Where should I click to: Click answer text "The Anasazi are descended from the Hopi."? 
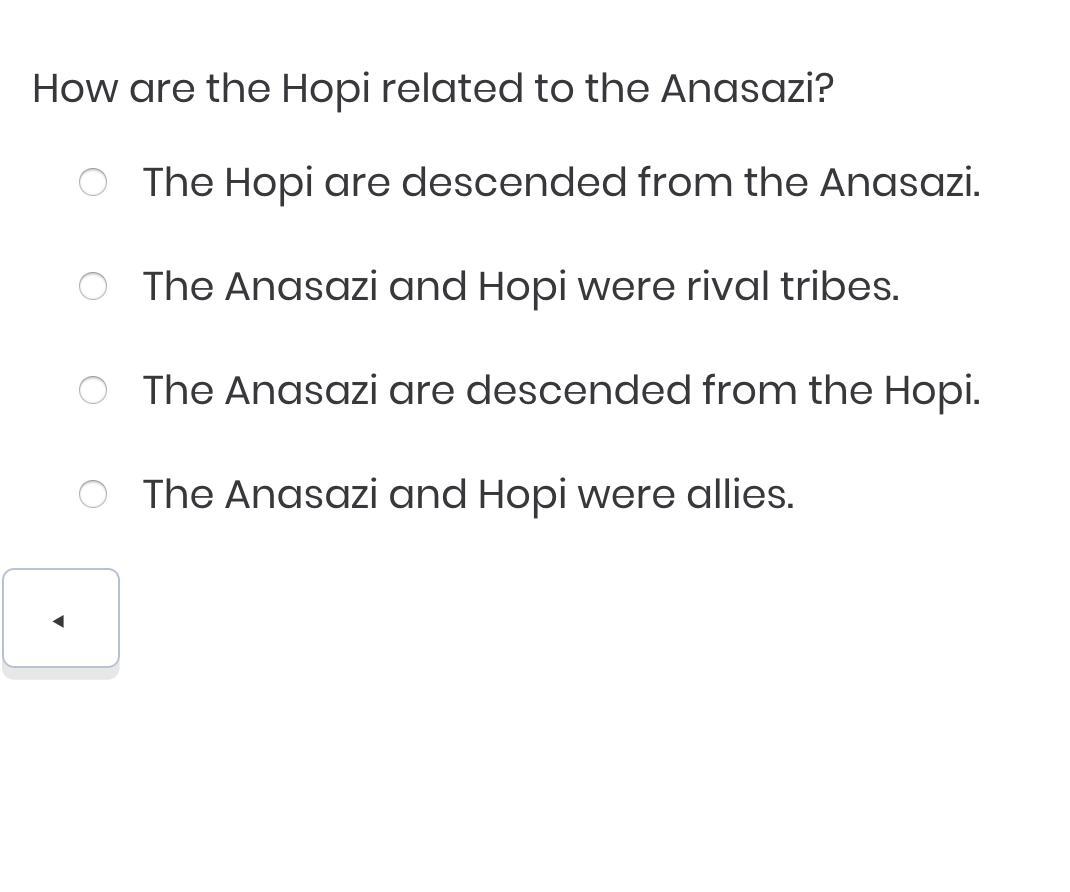tap(561, 391)
